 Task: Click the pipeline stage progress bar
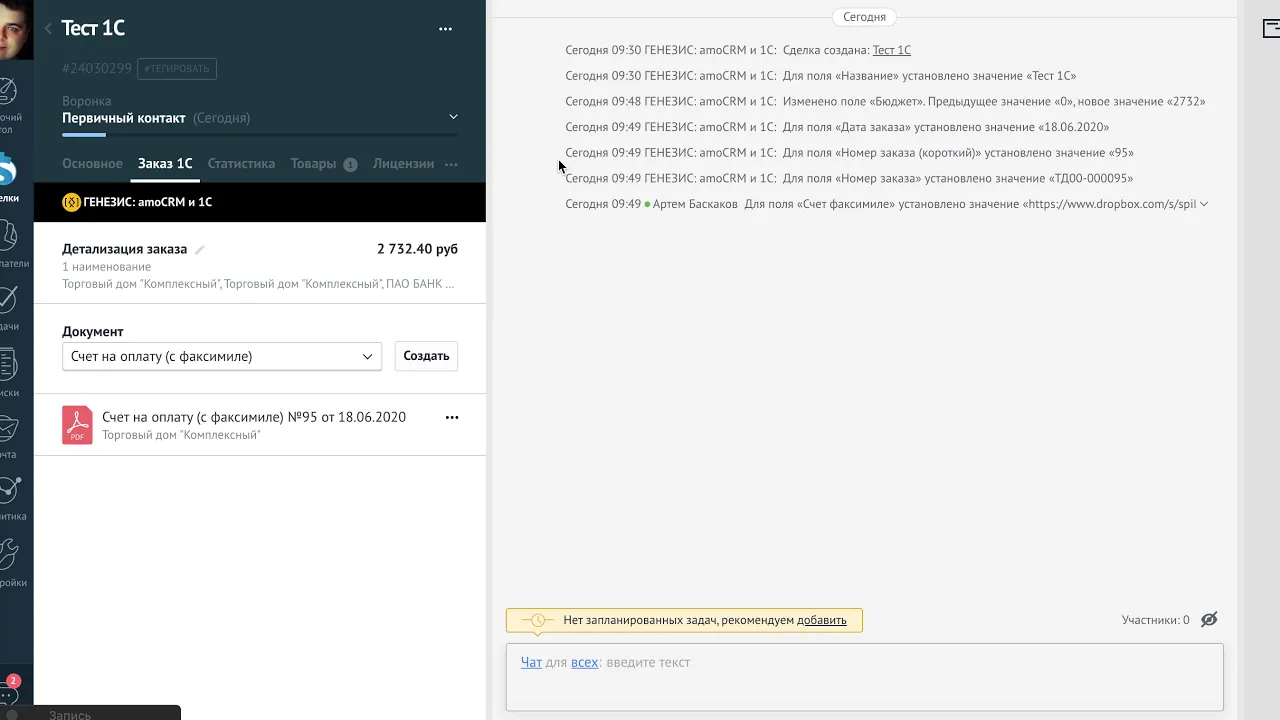260,134
